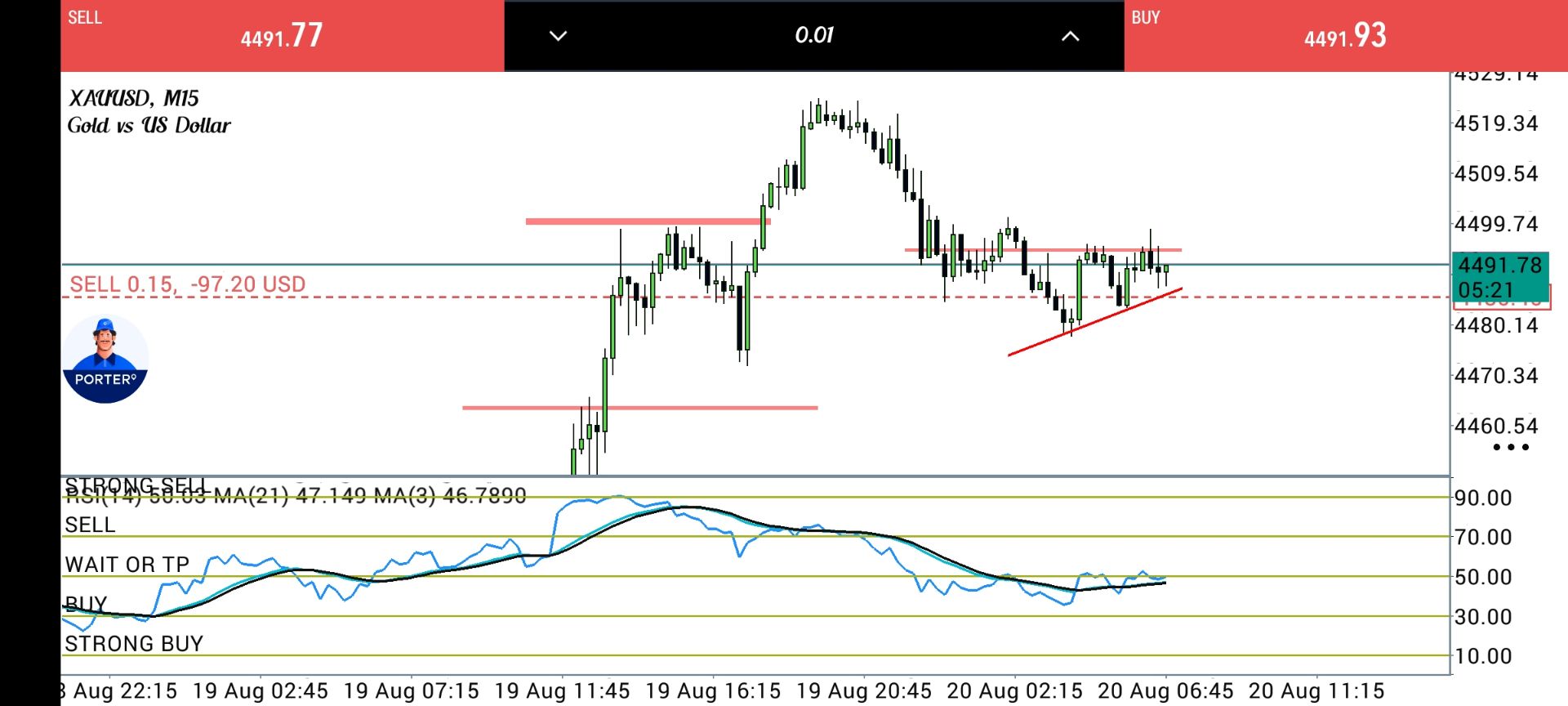
Task: Click the 4519.34 price scale label
Action: (1496, 123)
